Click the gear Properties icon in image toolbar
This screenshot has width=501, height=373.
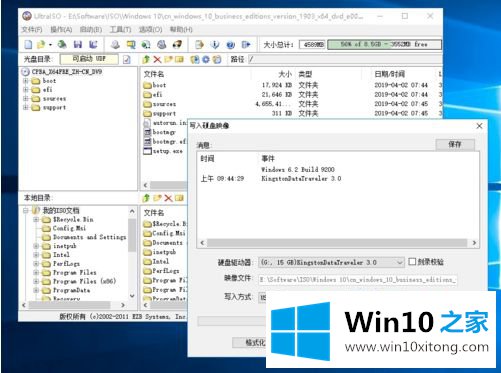pyautogui.click(x=206, y=59)
